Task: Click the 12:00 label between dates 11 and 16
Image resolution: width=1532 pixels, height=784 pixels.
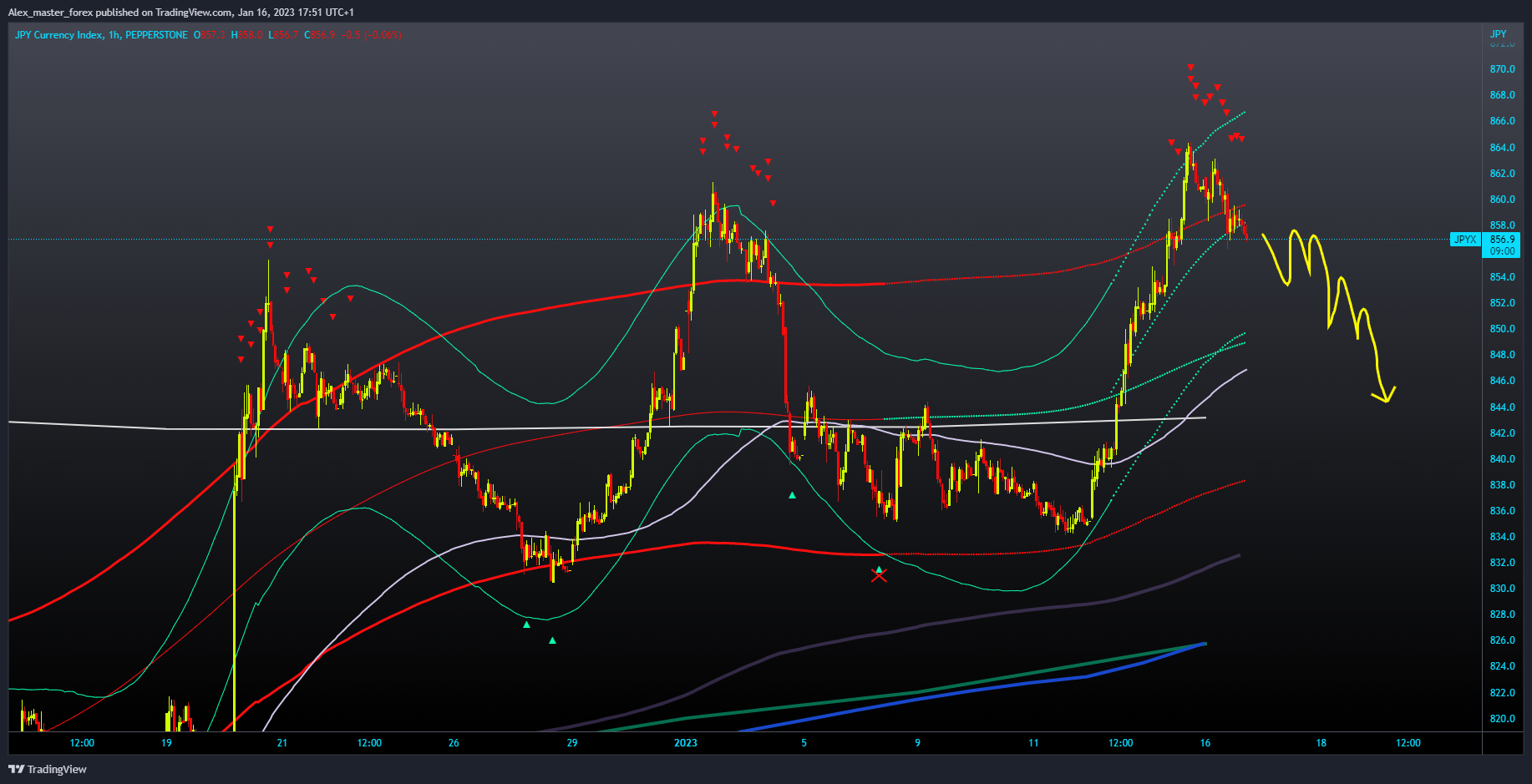Action: pos(1121,743)
